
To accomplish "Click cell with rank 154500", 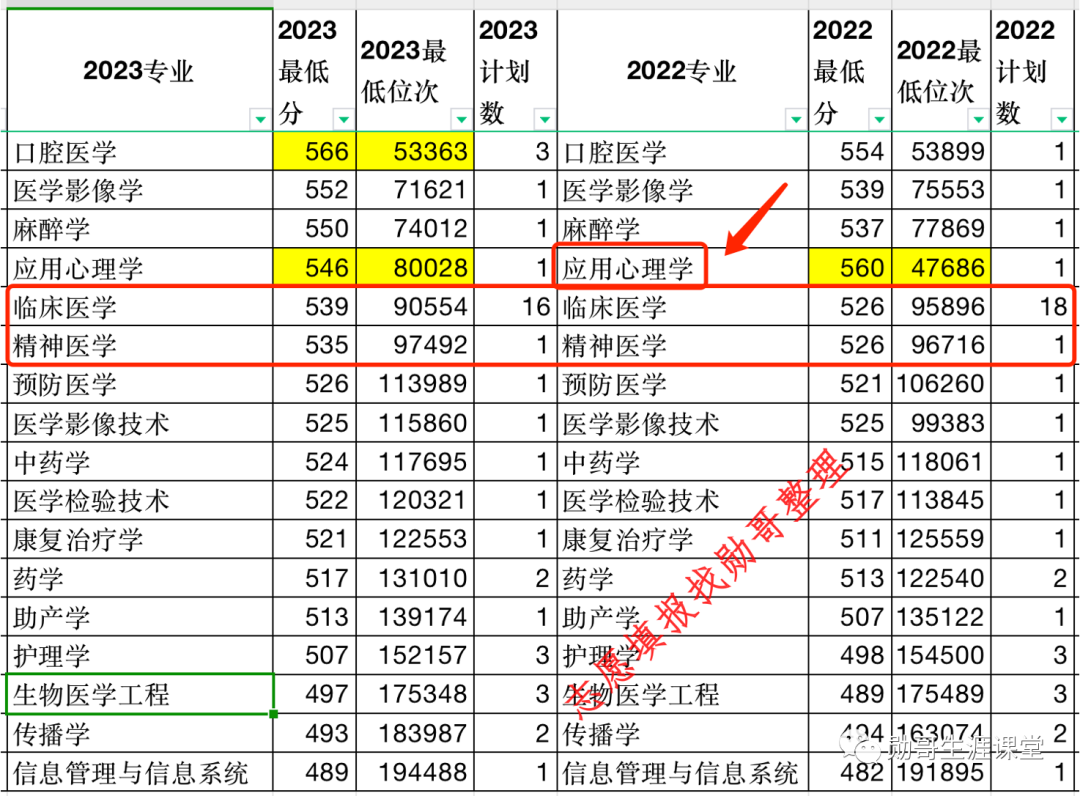I will point(942,655).
